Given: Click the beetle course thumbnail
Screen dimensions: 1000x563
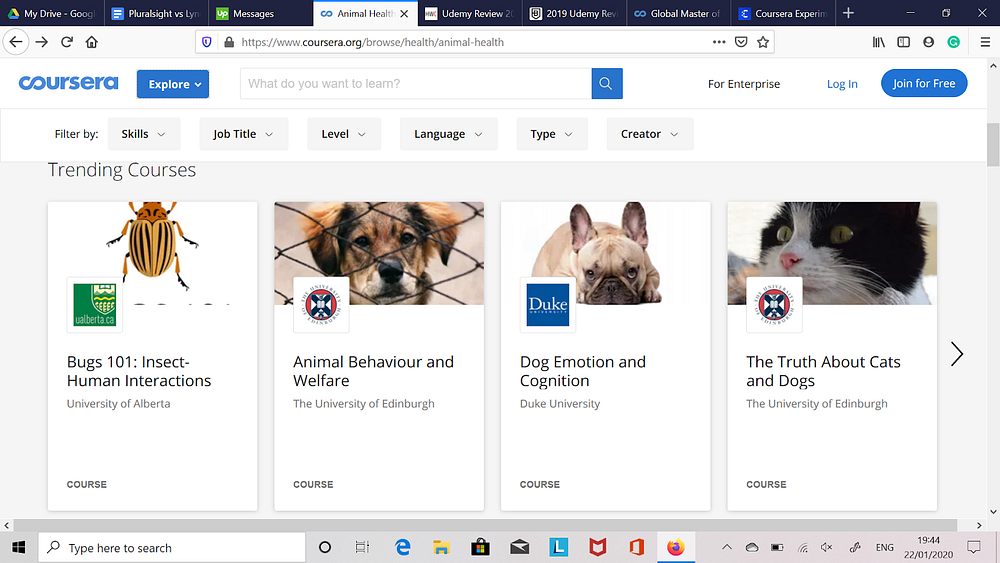Looking at the screenshot, I should tap(152, 253).
